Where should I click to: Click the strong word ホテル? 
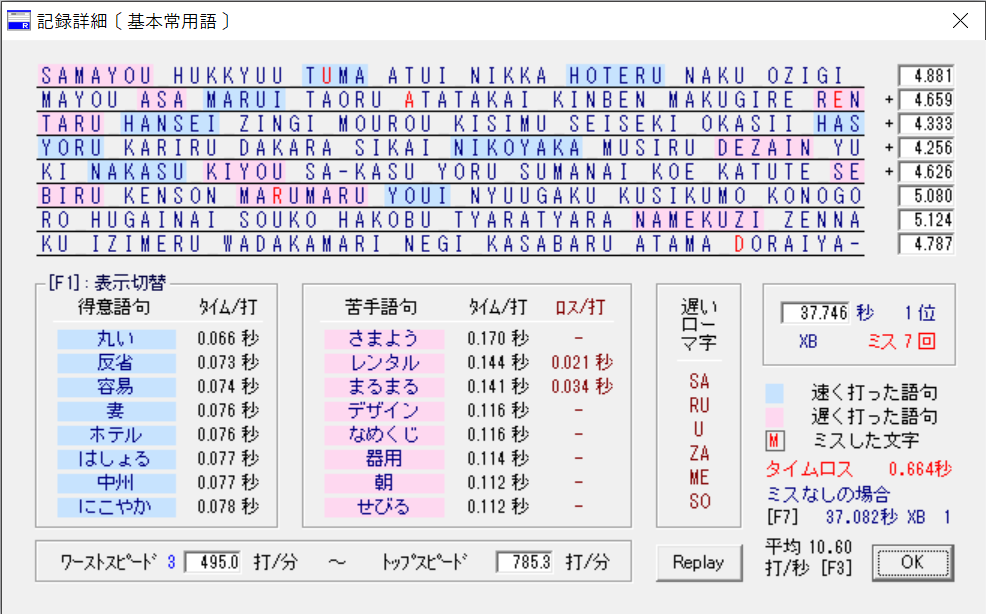116,435
